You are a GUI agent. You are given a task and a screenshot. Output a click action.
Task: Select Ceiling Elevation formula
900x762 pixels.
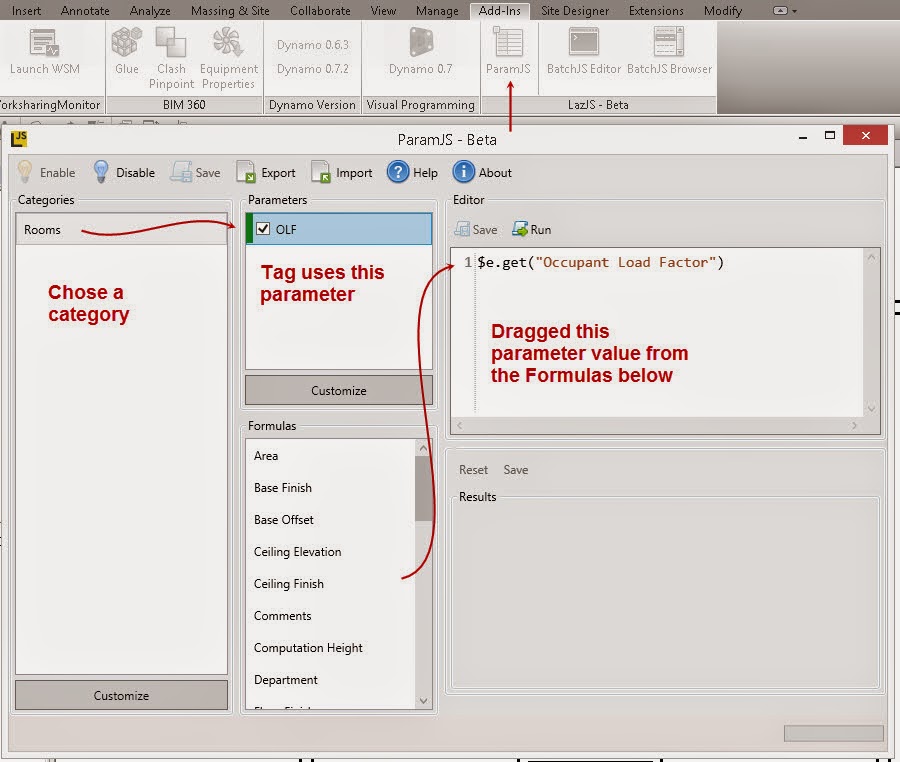[330, 552]
